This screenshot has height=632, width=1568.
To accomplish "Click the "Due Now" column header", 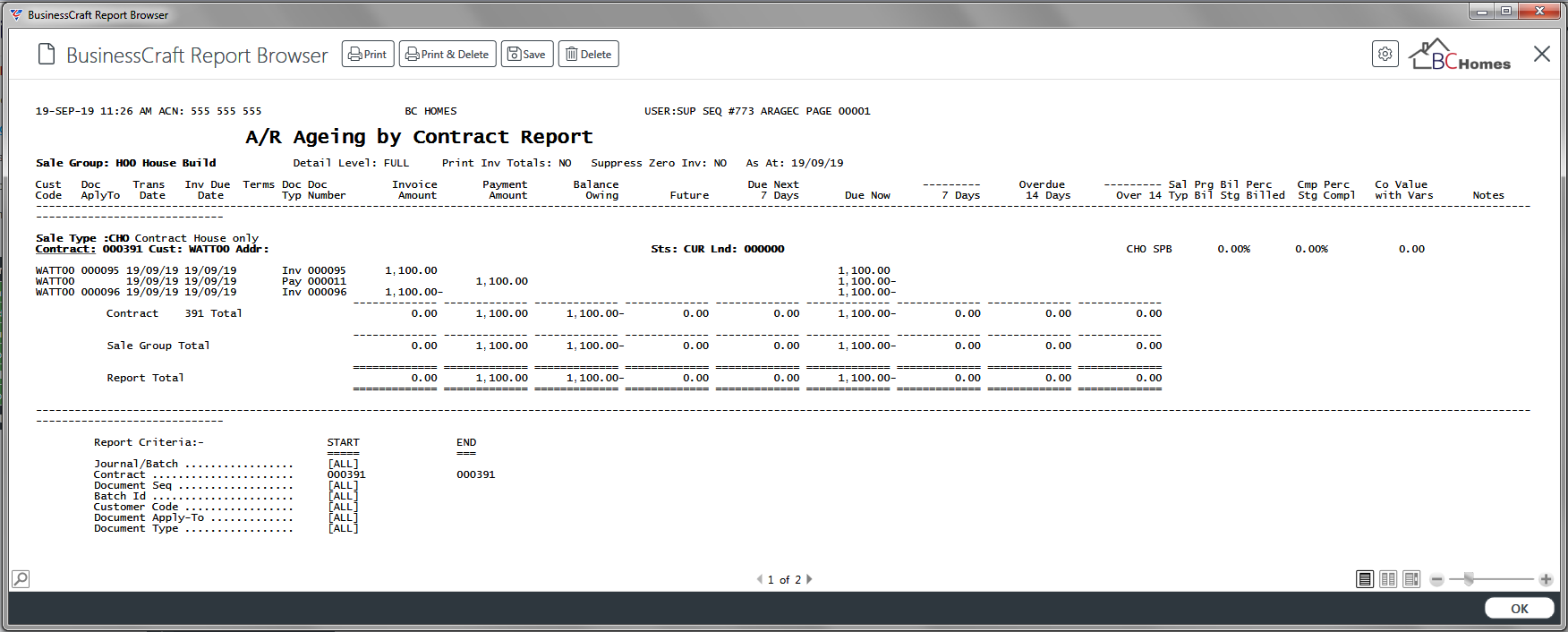I will click(867, 195).
